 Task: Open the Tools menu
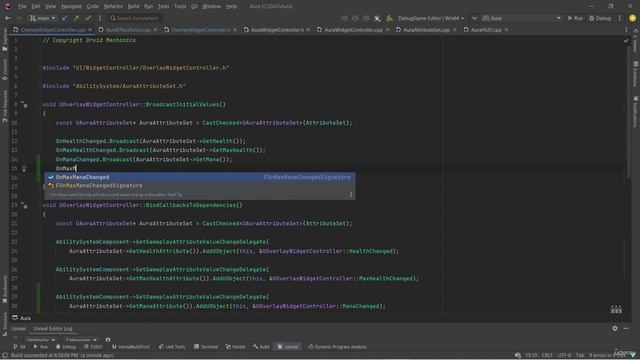point(180,7)
